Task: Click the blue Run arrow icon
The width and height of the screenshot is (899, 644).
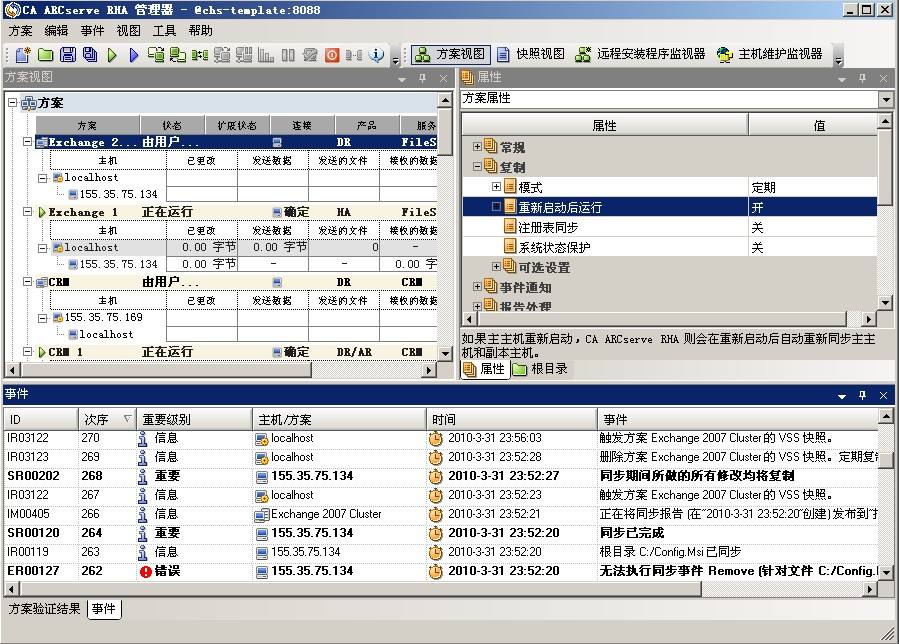Action: [134, 55]
